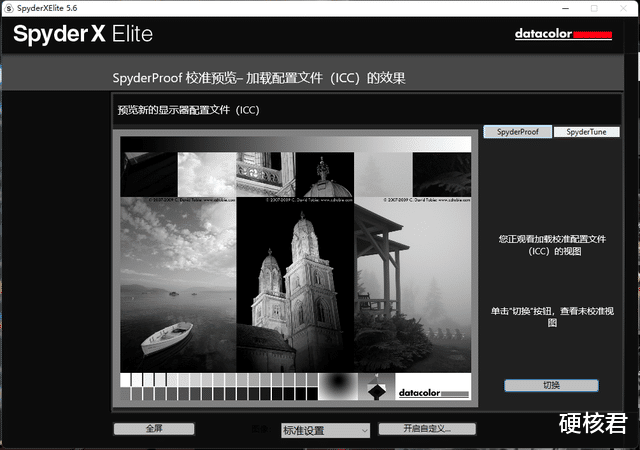Image resolution: width=640 pixels, height=450 pixels.
Task: Click the grayscale gradient bar at top
Action: 296,144
